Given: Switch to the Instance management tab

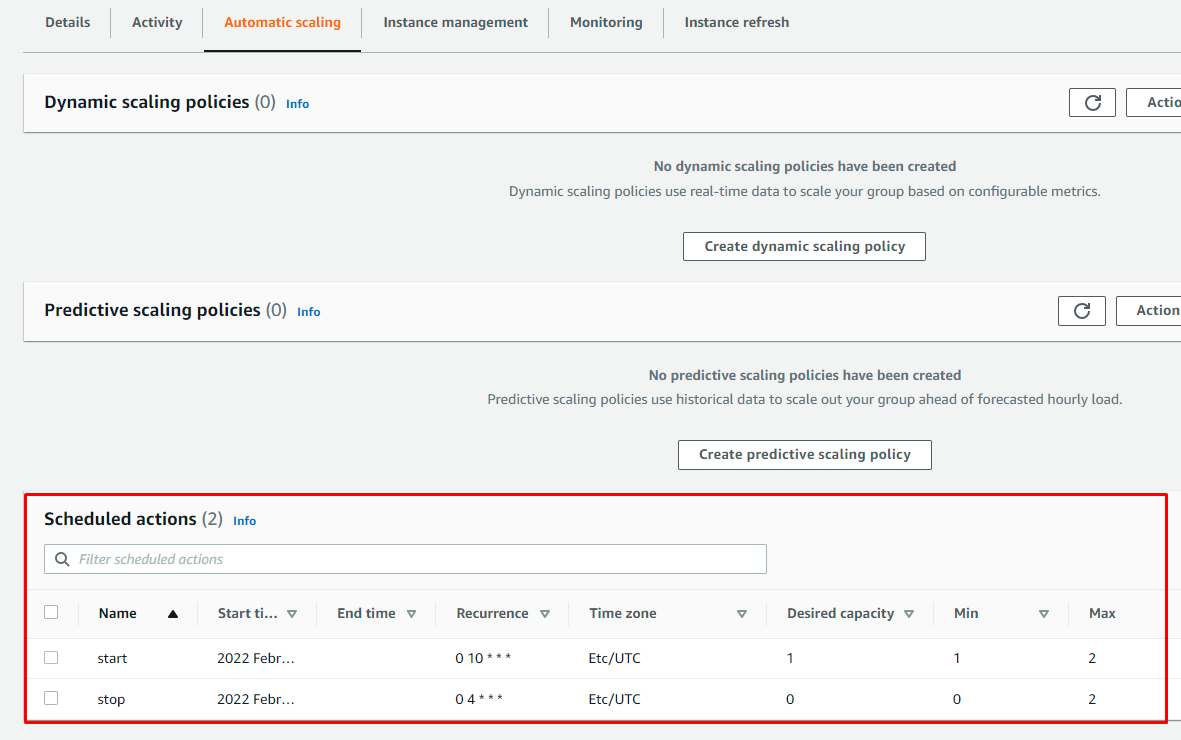Looking at the screenshot, I should click(x=455, y=23).
